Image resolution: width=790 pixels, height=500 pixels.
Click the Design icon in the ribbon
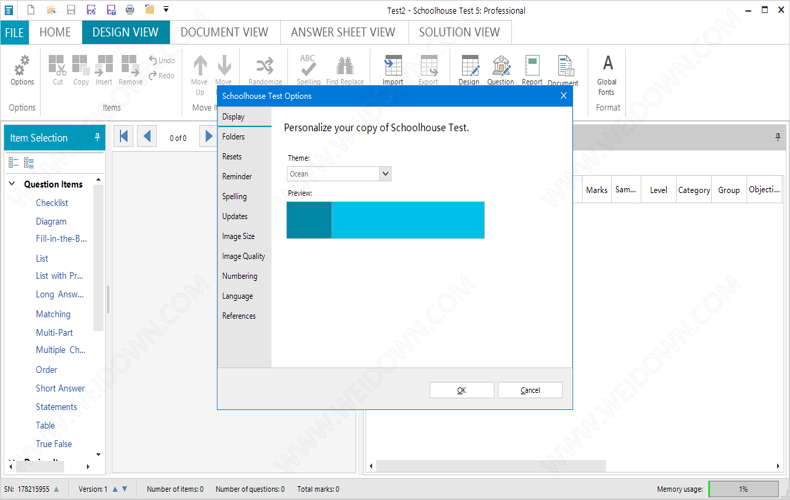coord(469,68)
